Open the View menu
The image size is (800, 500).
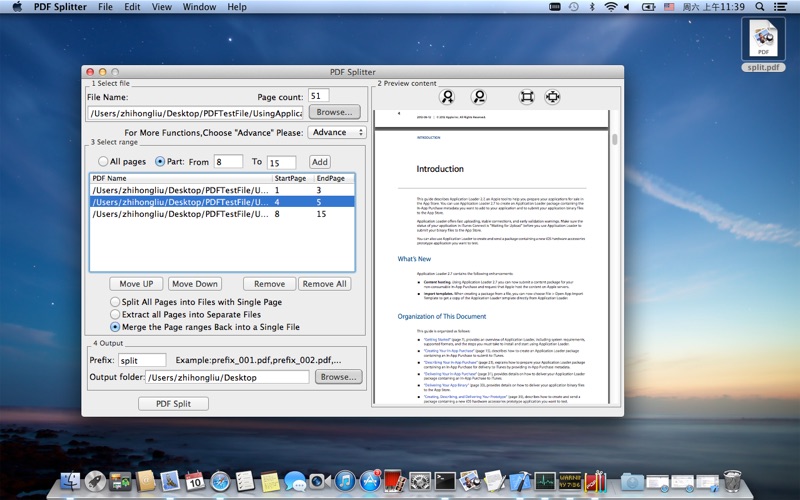162,7
